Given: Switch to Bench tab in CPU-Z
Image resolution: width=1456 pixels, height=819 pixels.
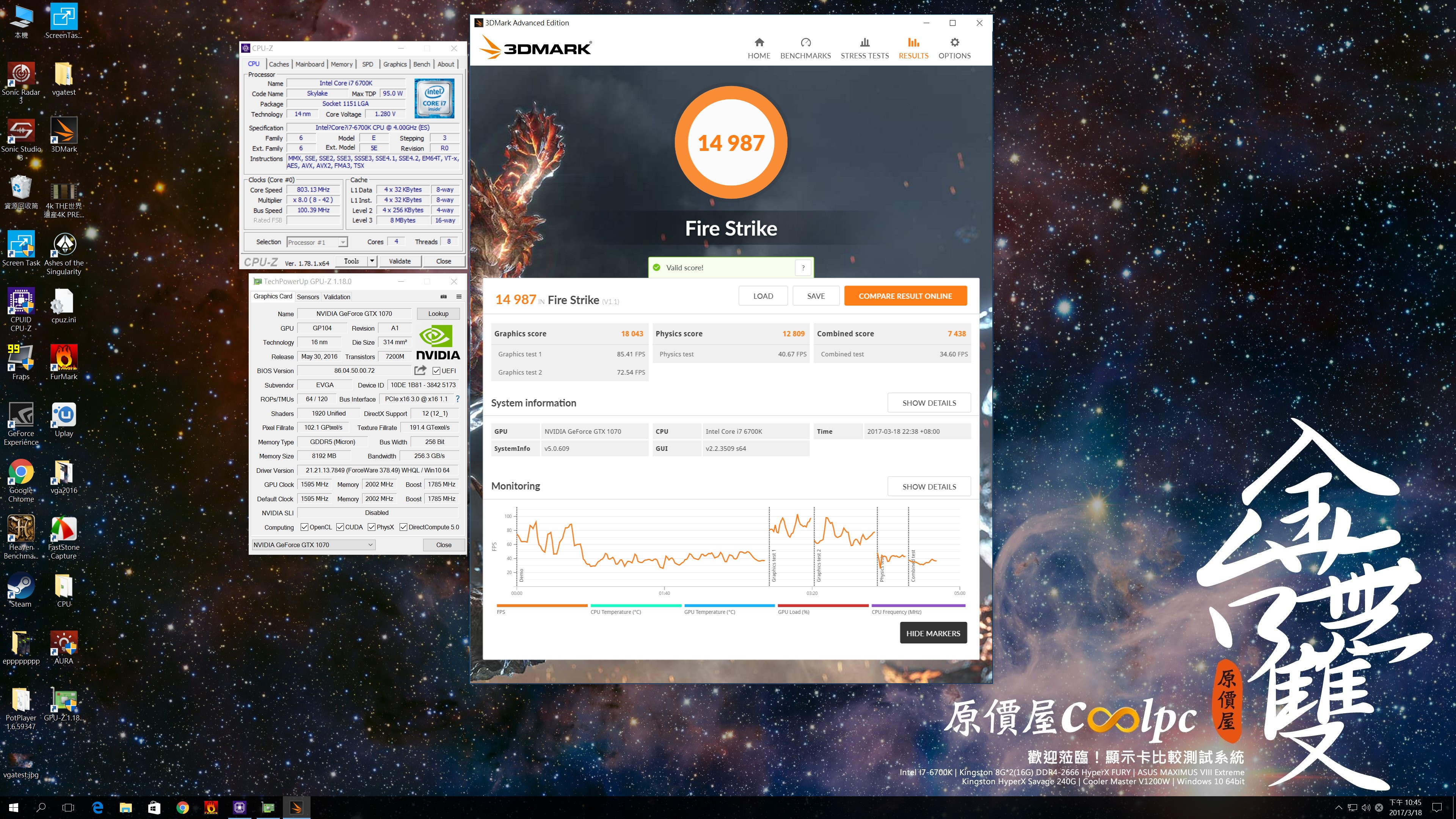Looking at the screenshot, I should tap(422, 64).
